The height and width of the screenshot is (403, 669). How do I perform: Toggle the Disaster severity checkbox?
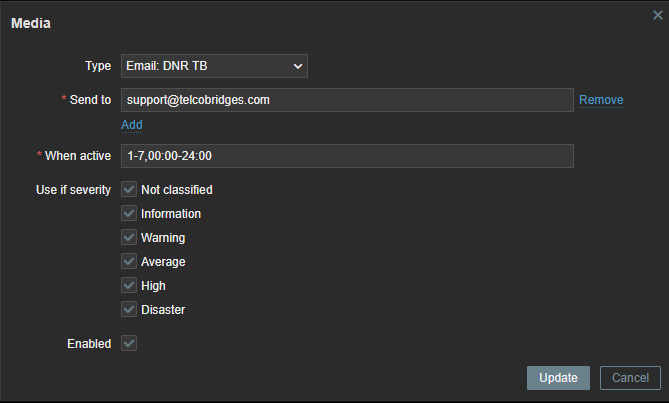pos(129,310)
